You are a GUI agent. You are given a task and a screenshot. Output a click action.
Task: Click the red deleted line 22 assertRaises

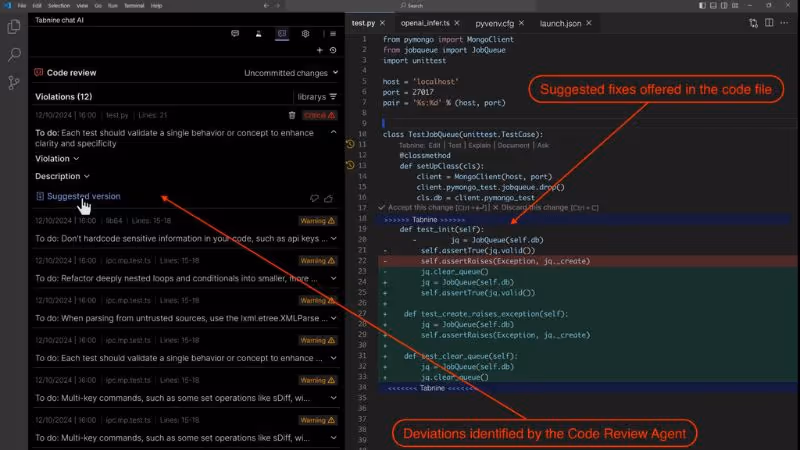coord(505,261)
